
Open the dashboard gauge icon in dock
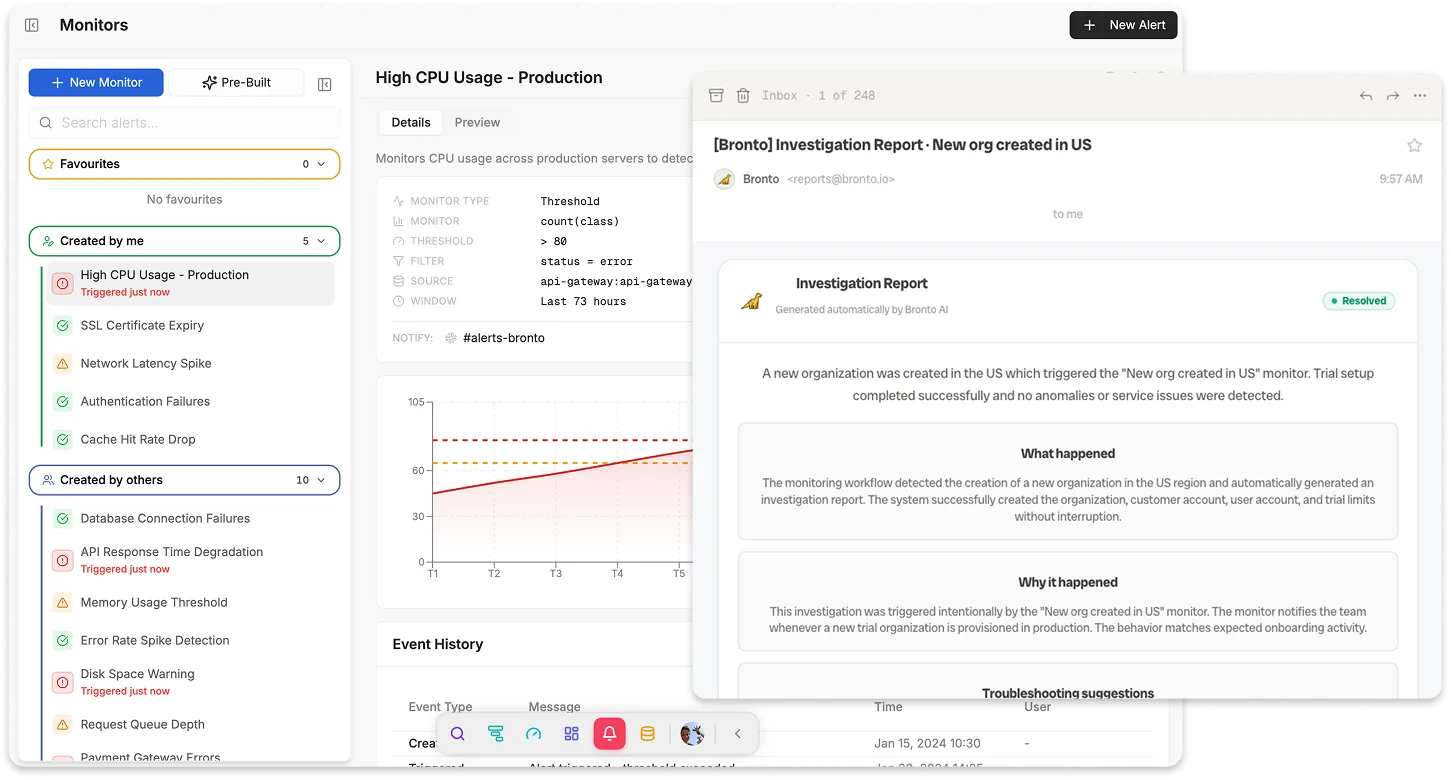click(x=534, y=734)
